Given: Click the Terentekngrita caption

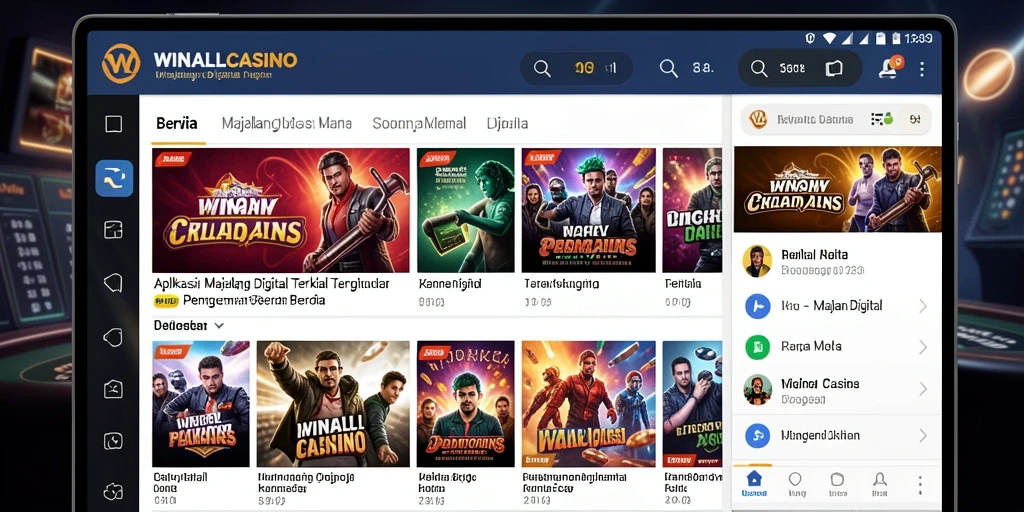Looking at the screenshot, I should (562, 284).
